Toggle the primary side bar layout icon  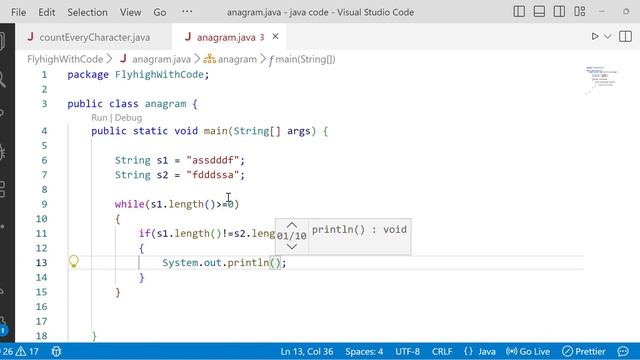click(x=519, y=11)
